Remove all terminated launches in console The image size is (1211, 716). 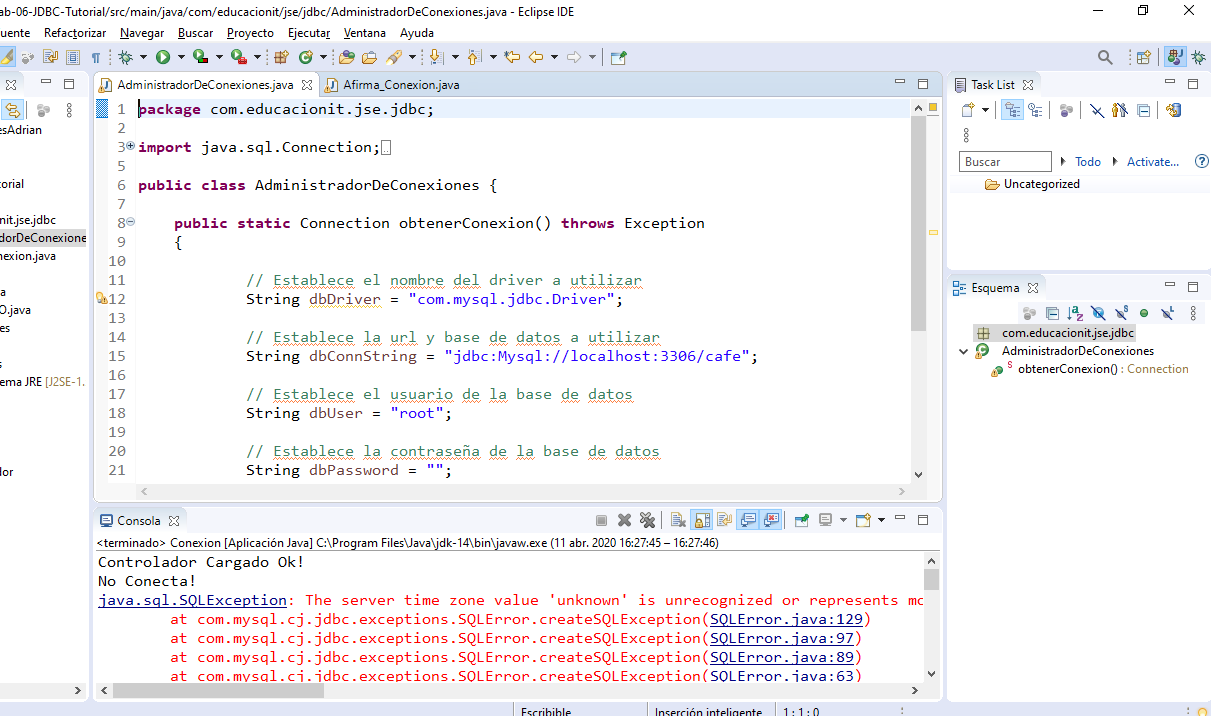[x=647, y=520]
